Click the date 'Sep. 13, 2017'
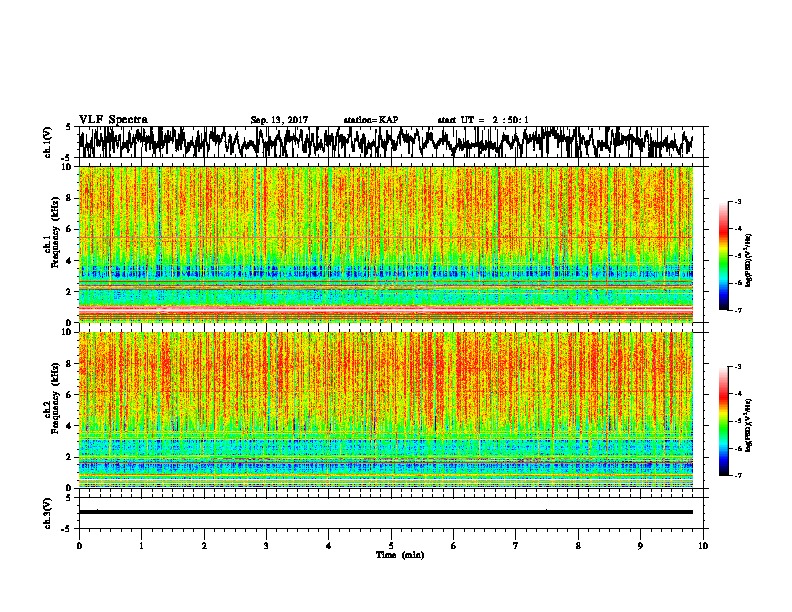The height and width of the screenshot is (612, 792). click(279, 120)
